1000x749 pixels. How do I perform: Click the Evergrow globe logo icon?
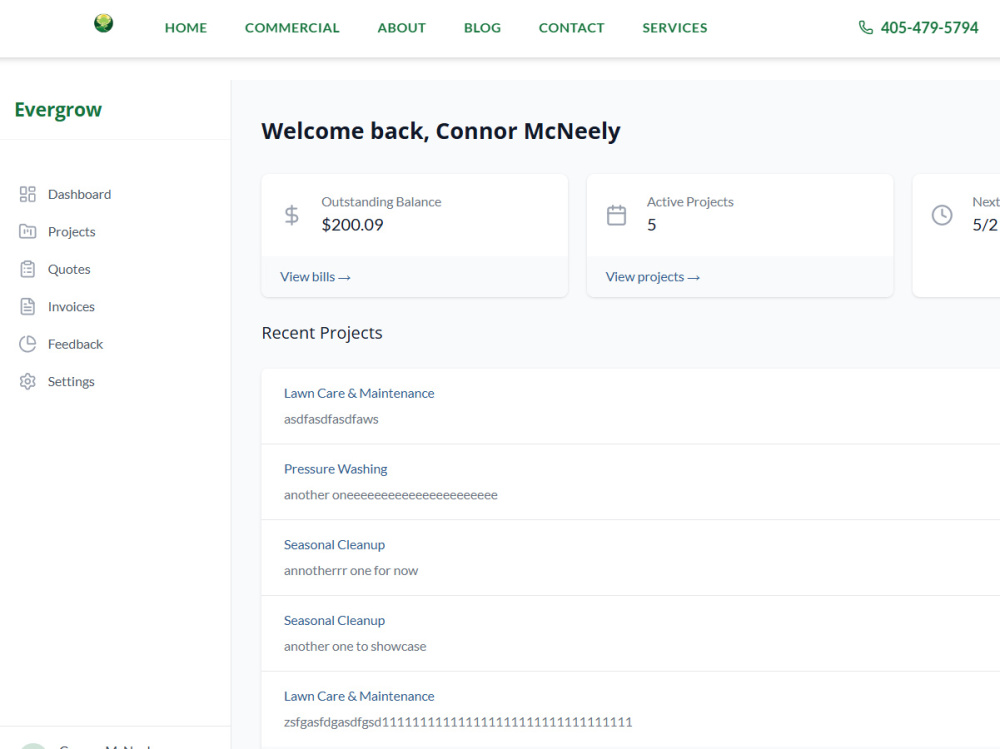tap(103, 24)
